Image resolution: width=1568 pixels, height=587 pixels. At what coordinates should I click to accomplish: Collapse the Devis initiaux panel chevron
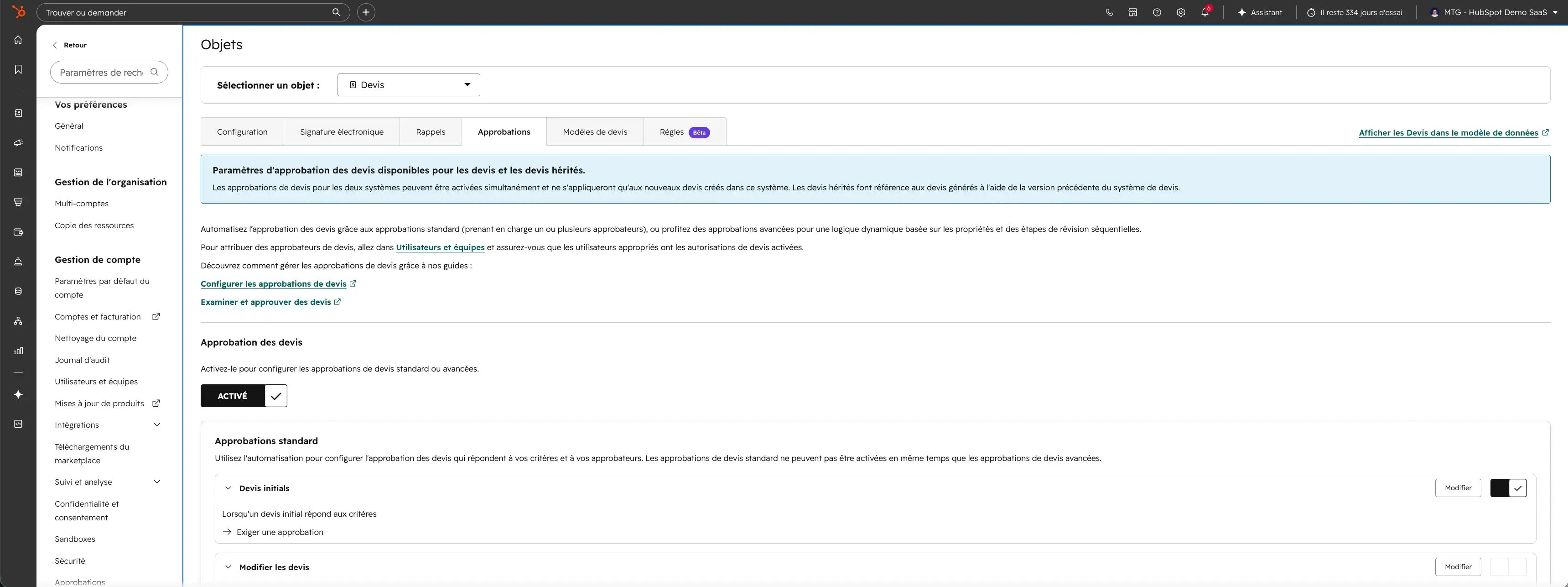tap(228, 488)
